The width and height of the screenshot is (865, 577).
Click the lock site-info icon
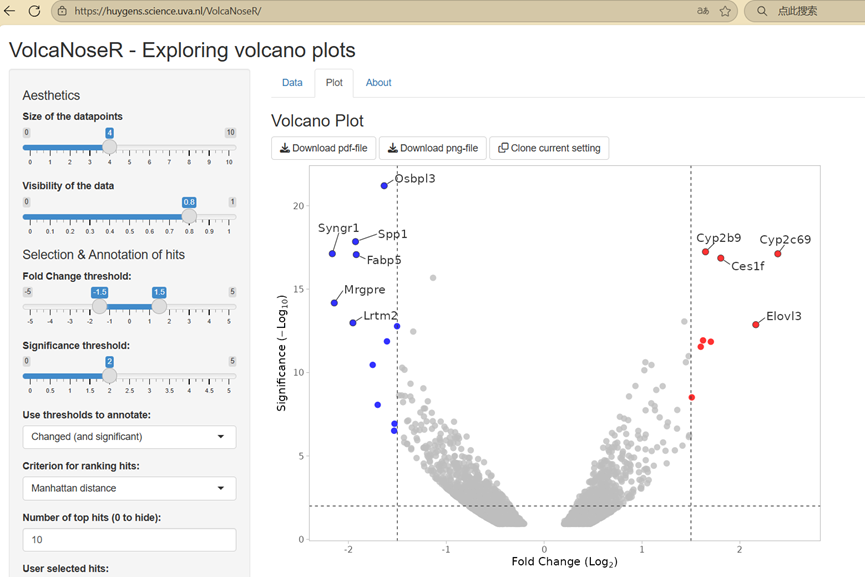[x=62, y=11]
